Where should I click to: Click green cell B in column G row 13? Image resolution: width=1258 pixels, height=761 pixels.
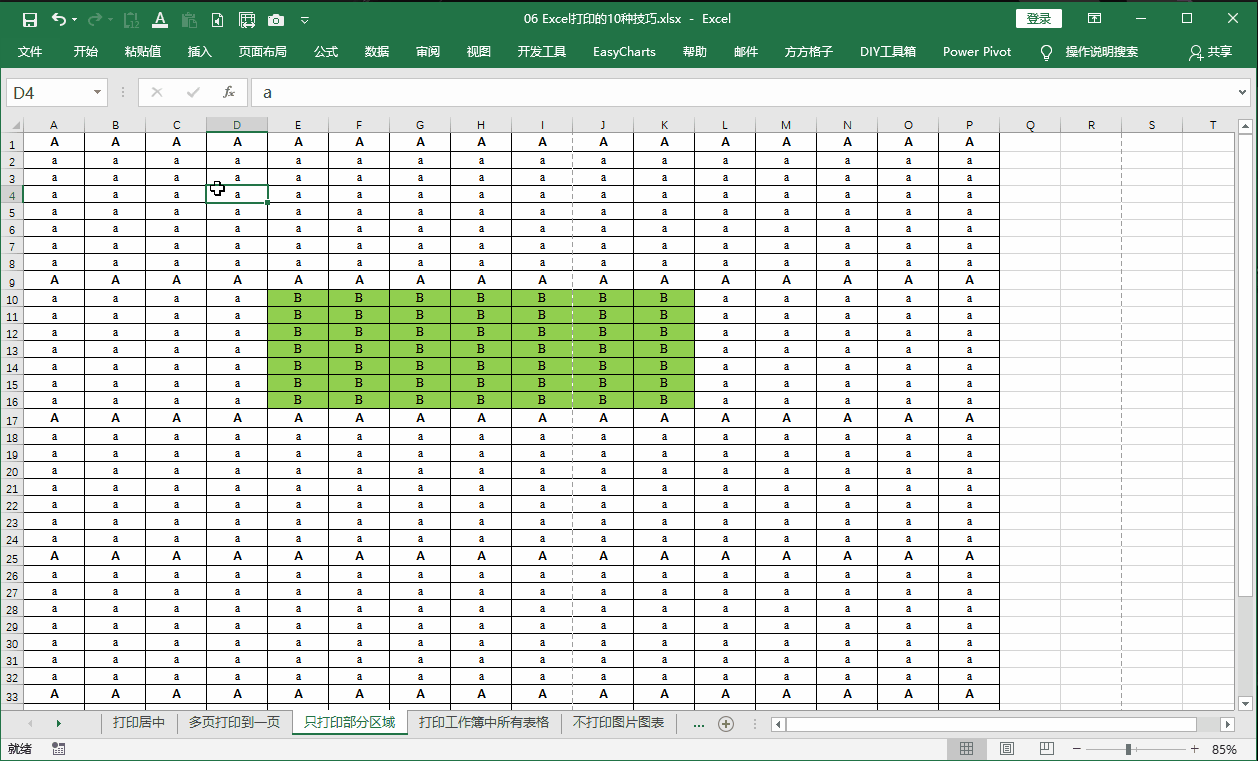tap(420, 349)
